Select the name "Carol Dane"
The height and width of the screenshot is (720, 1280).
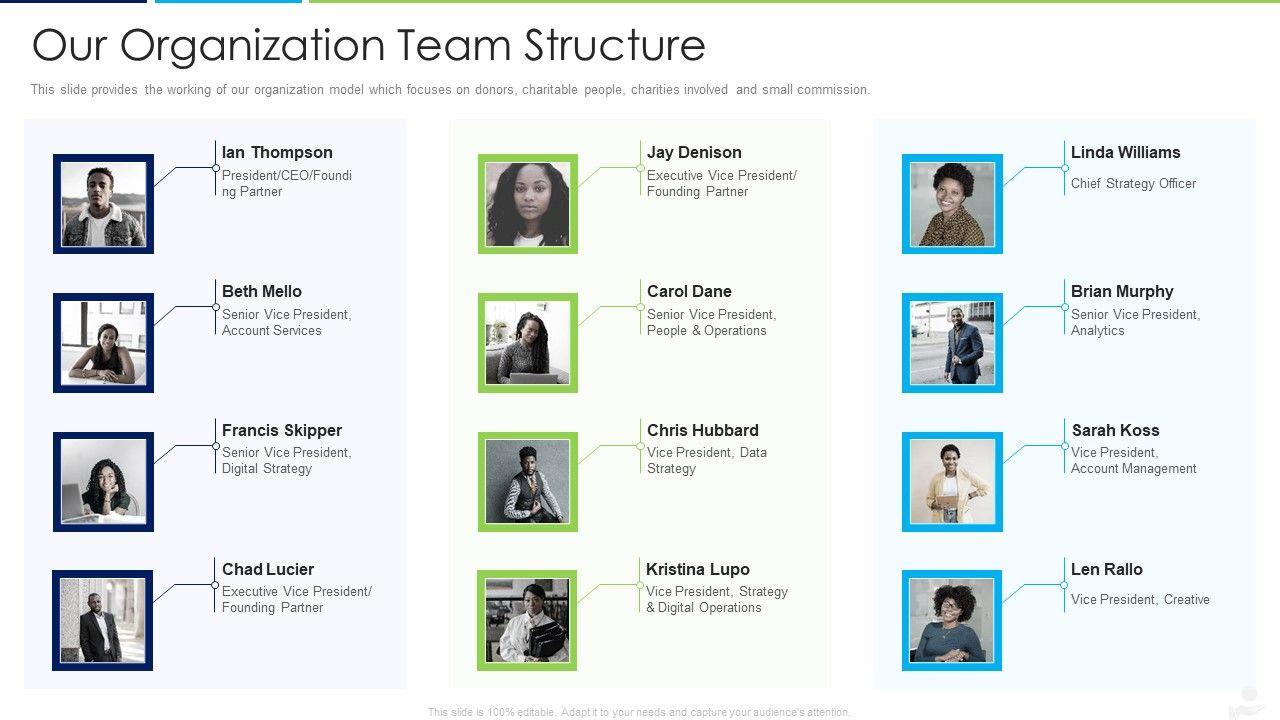click(689, 291)
